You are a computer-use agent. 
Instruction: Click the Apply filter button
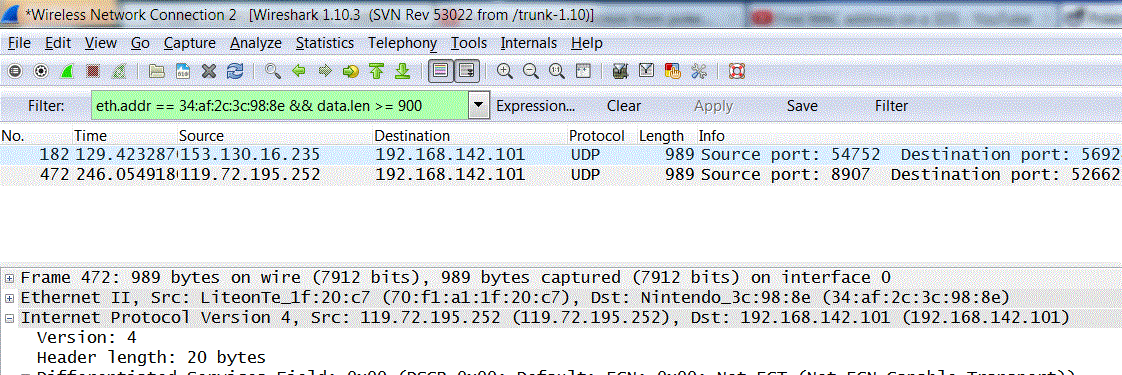pyautogui.click(x=713, y=106)
